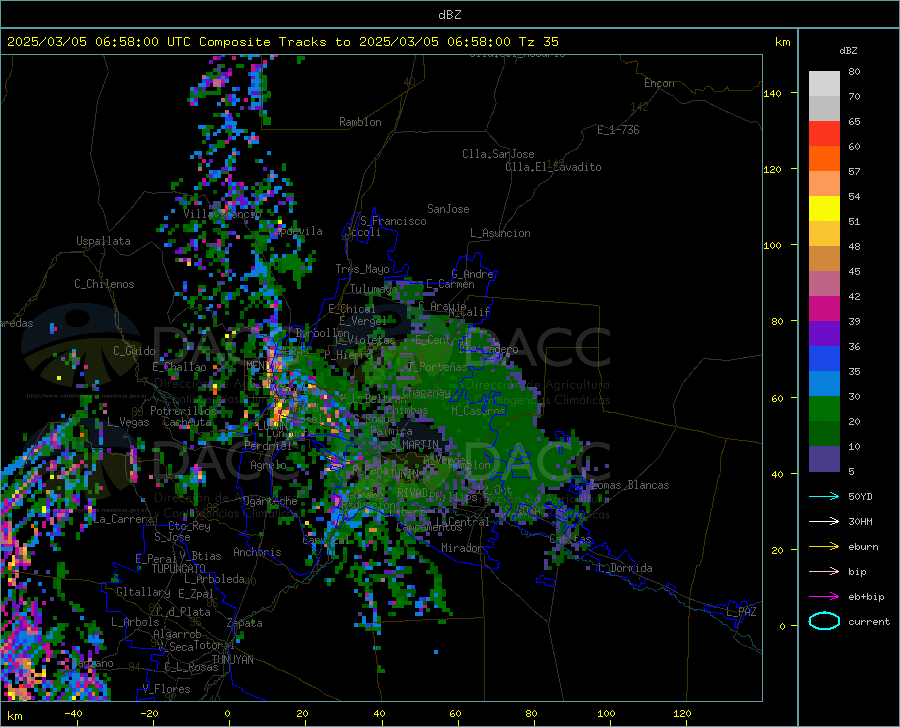Click the white 30HM arrow legend icon
The width and height of the screenshot is (900, 727).
(x=824, y=521)
